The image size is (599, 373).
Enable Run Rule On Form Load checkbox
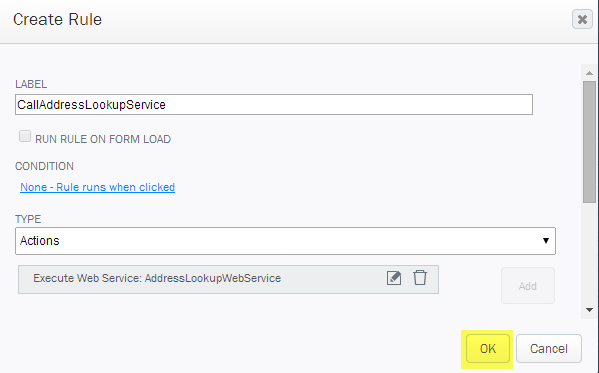(x=25, y=136)
